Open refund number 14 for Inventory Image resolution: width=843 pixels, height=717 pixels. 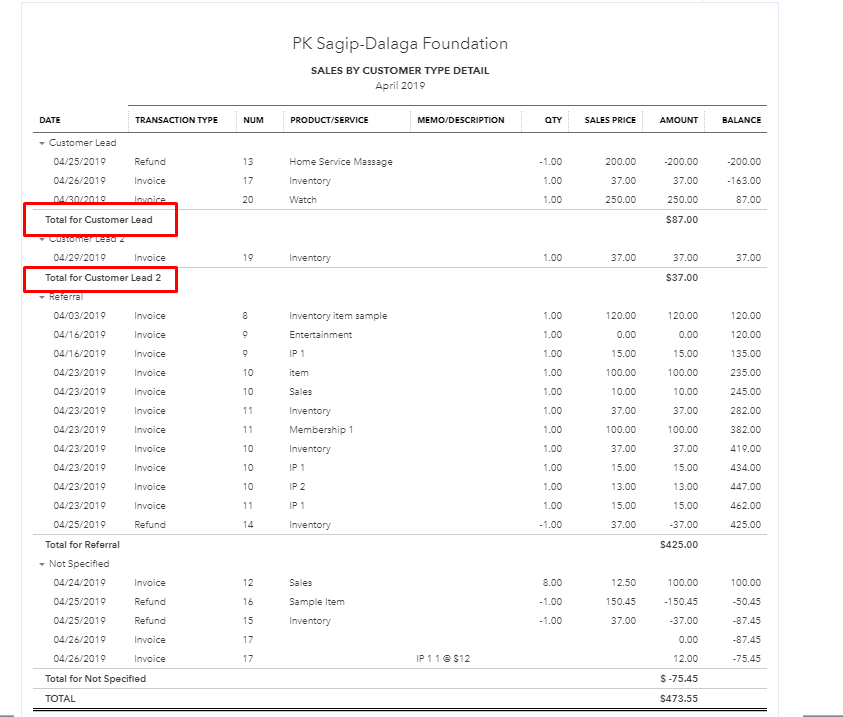400,525
